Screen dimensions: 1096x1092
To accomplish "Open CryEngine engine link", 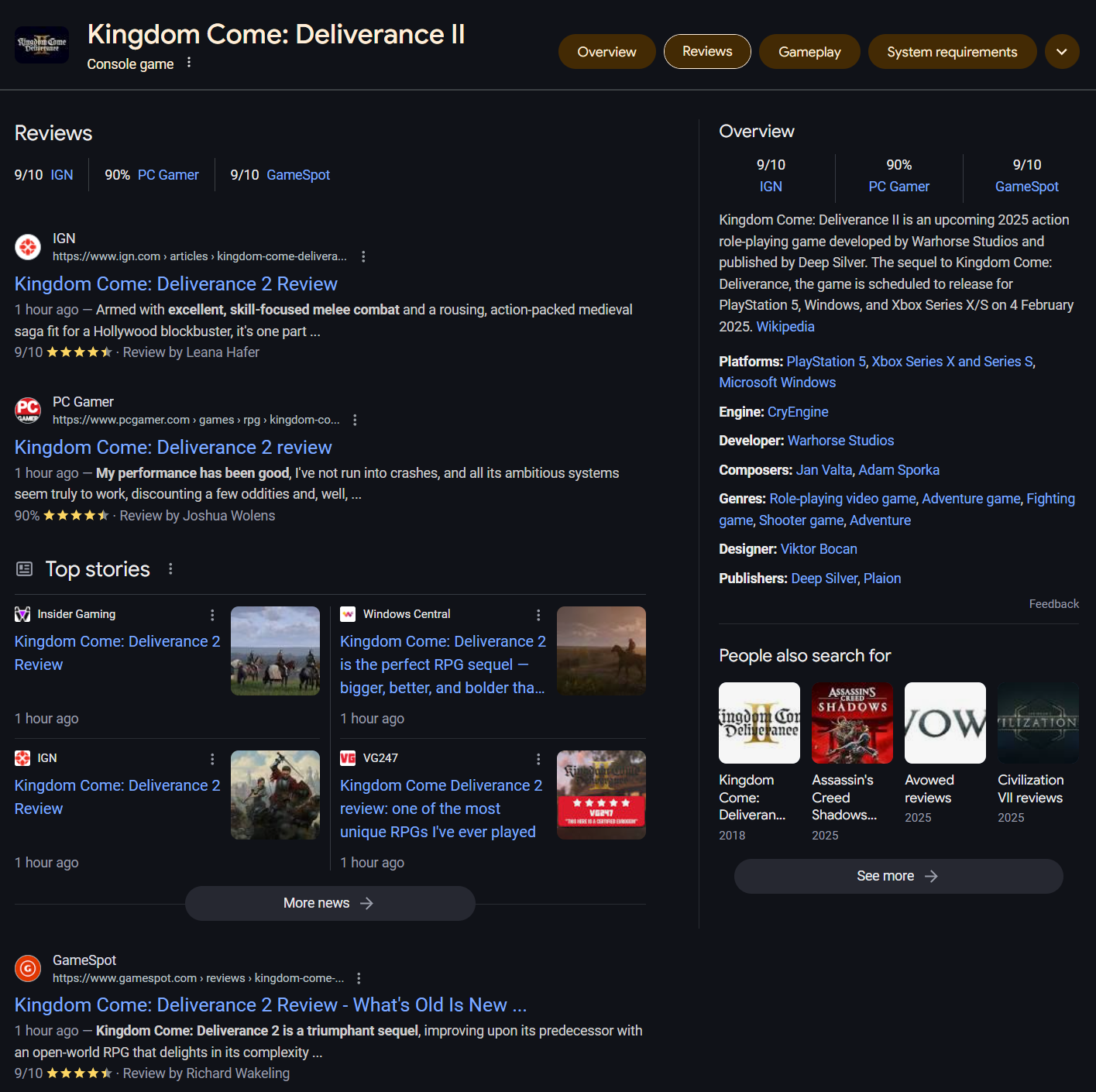I will (798, 412).
